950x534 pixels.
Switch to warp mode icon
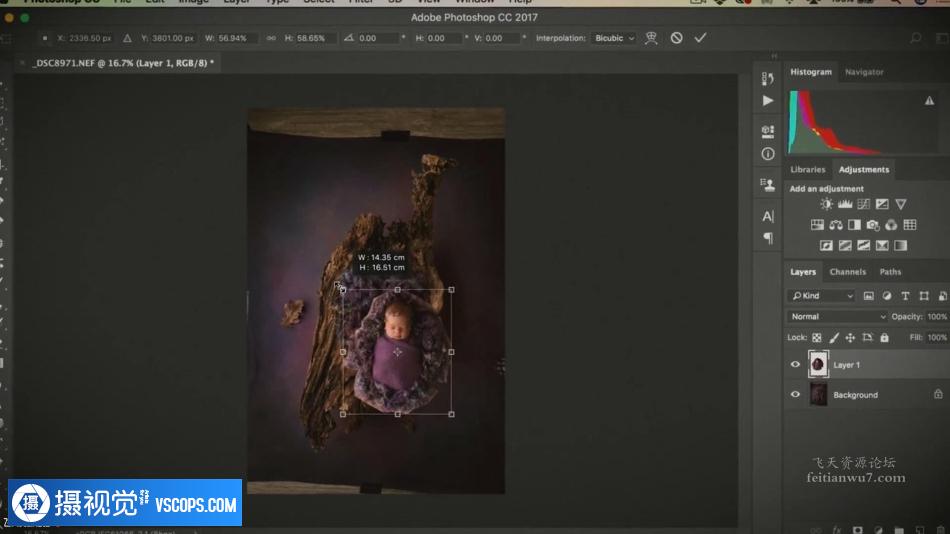[651, 38]
